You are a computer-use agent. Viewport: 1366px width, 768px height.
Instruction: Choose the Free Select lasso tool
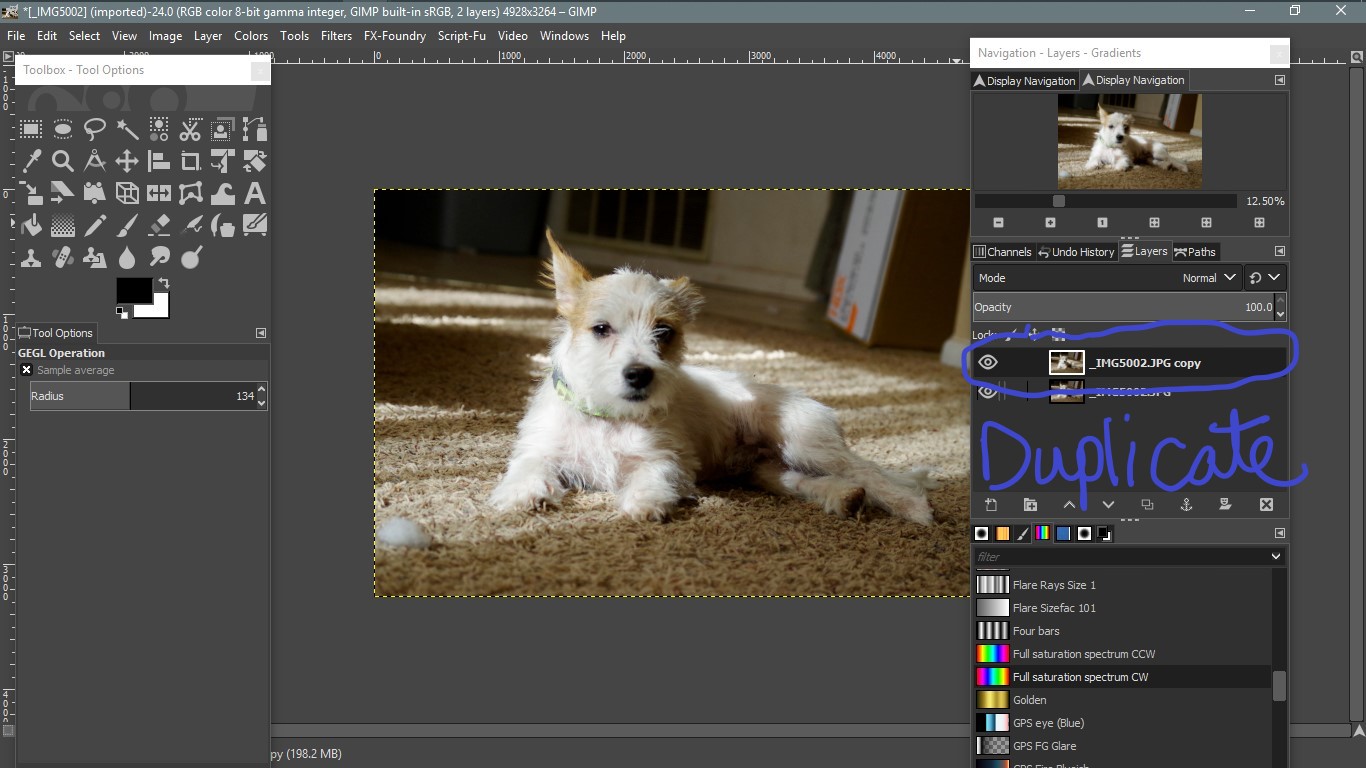(x=95, y=129)
